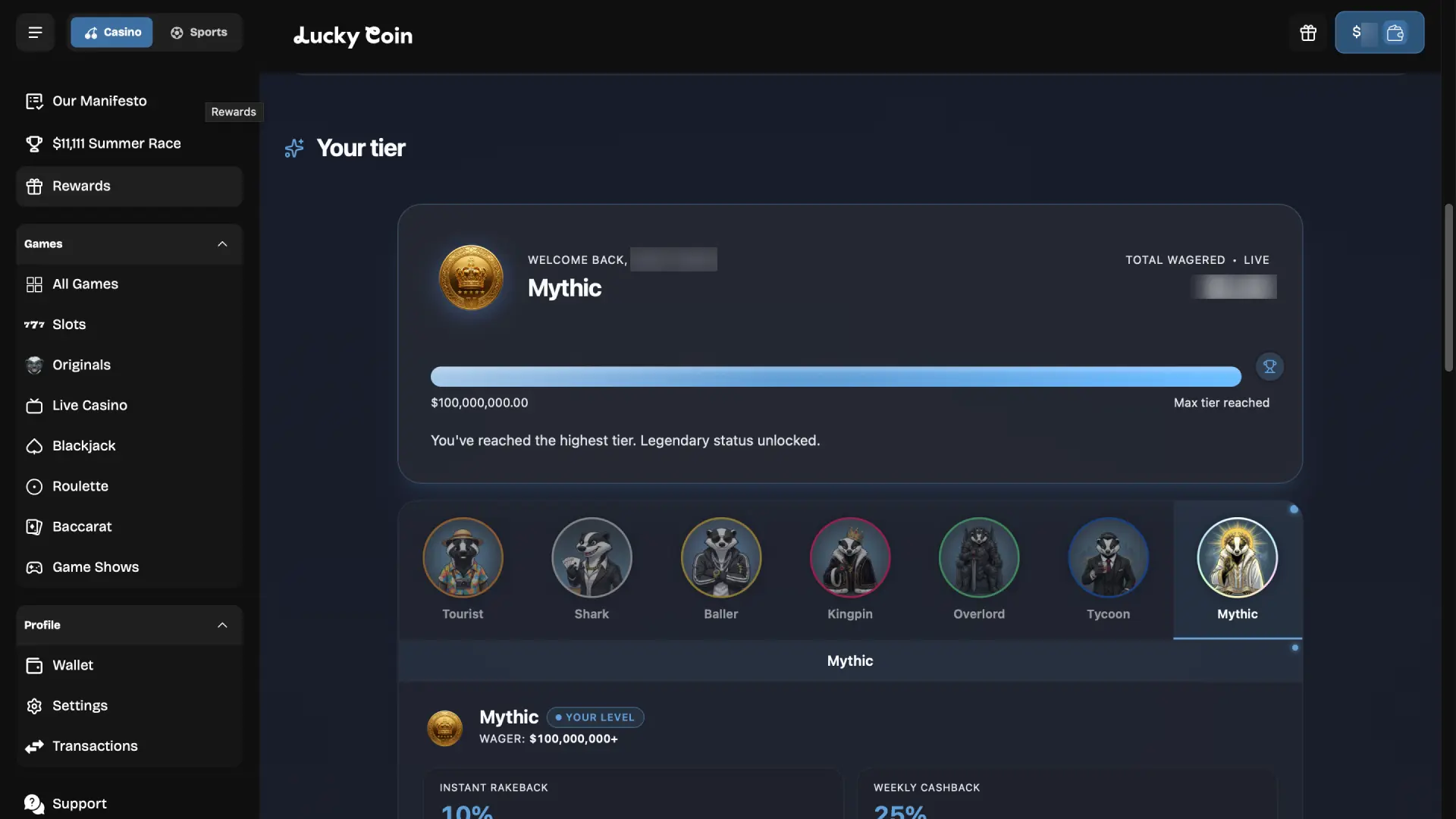Switch to the Sports tab
Screen dimensions: 1456x819
point(199,33)
